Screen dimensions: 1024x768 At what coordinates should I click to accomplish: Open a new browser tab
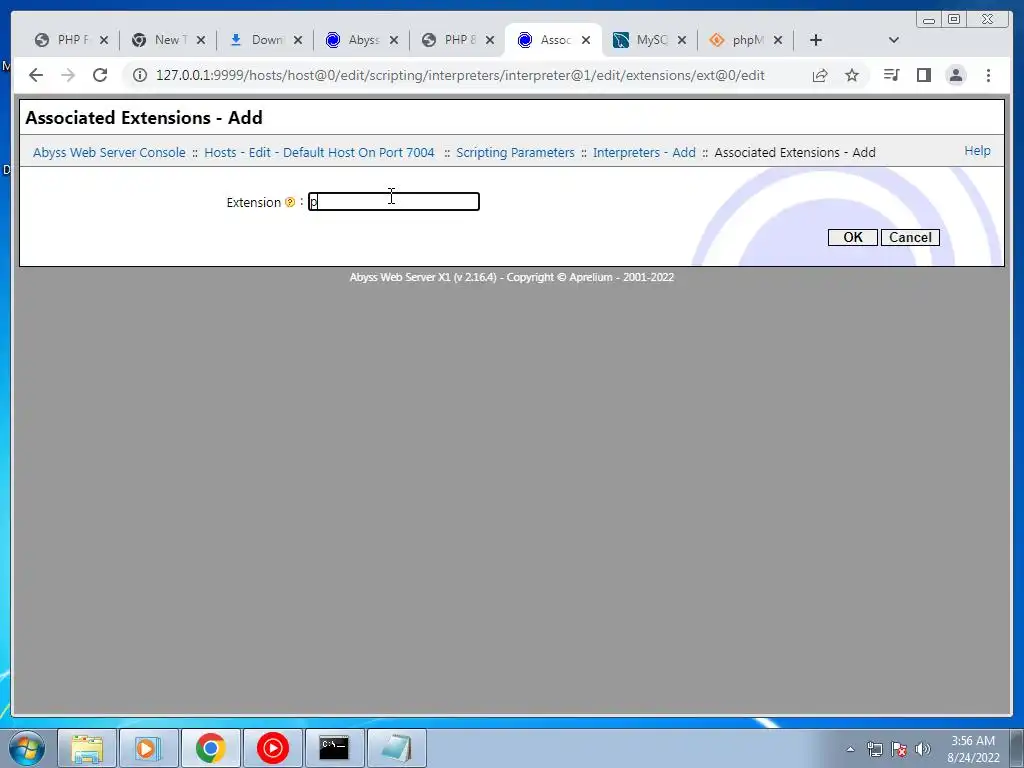click(x=816, y=40)
